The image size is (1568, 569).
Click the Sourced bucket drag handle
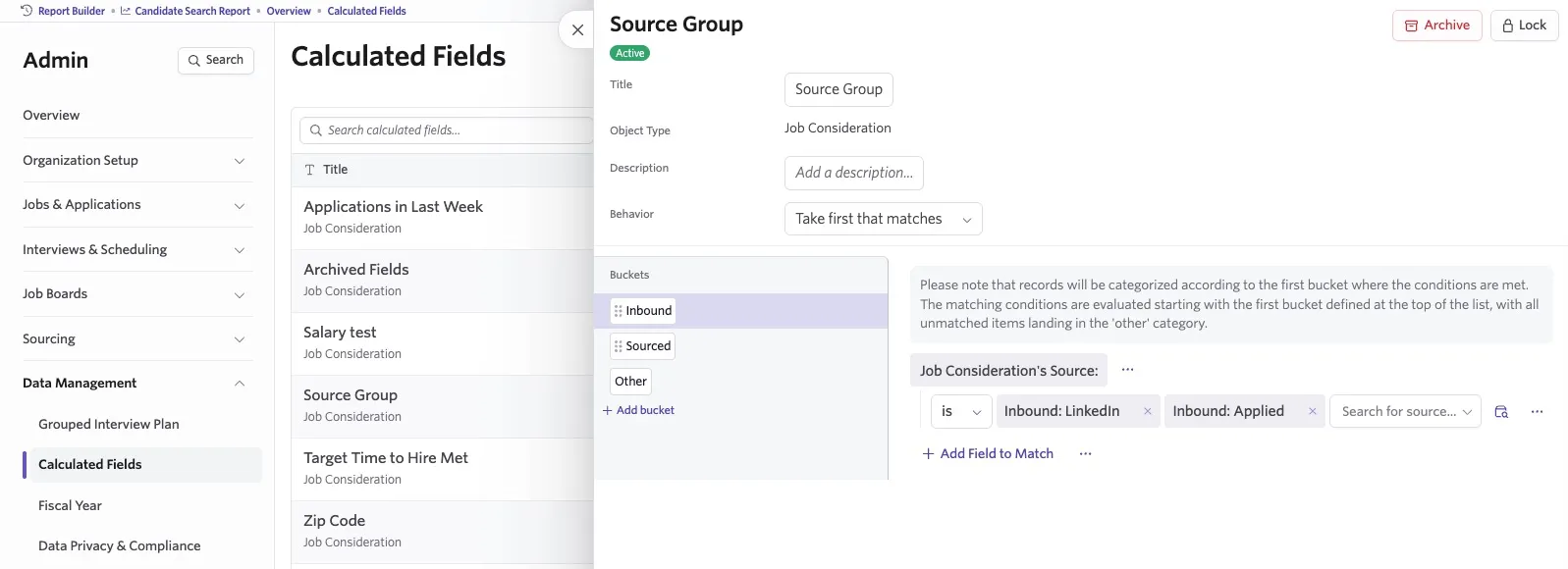coord(618,346)
